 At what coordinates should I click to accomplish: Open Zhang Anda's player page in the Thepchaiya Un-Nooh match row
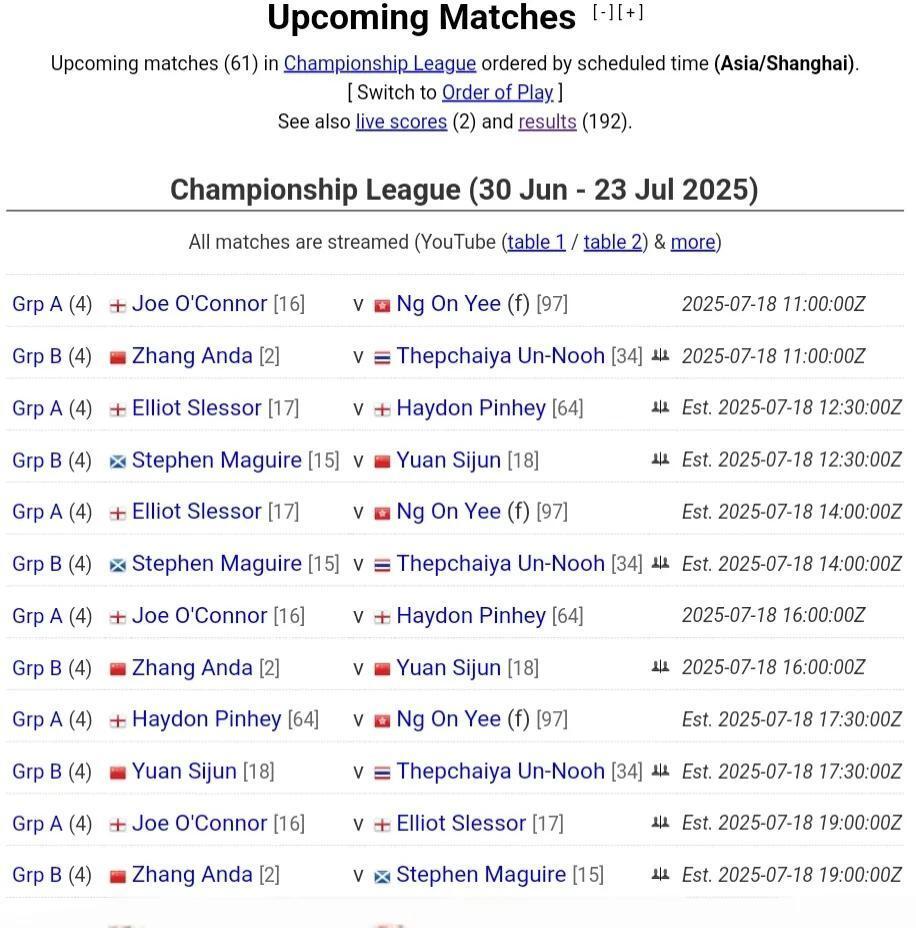(x=192, y=356)
